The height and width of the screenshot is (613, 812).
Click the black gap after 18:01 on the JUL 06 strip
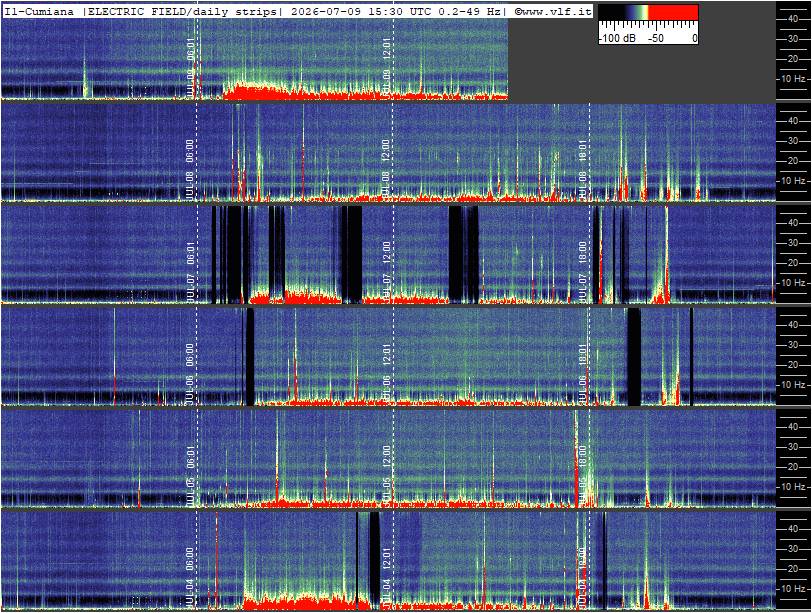(x=634, y=356)
